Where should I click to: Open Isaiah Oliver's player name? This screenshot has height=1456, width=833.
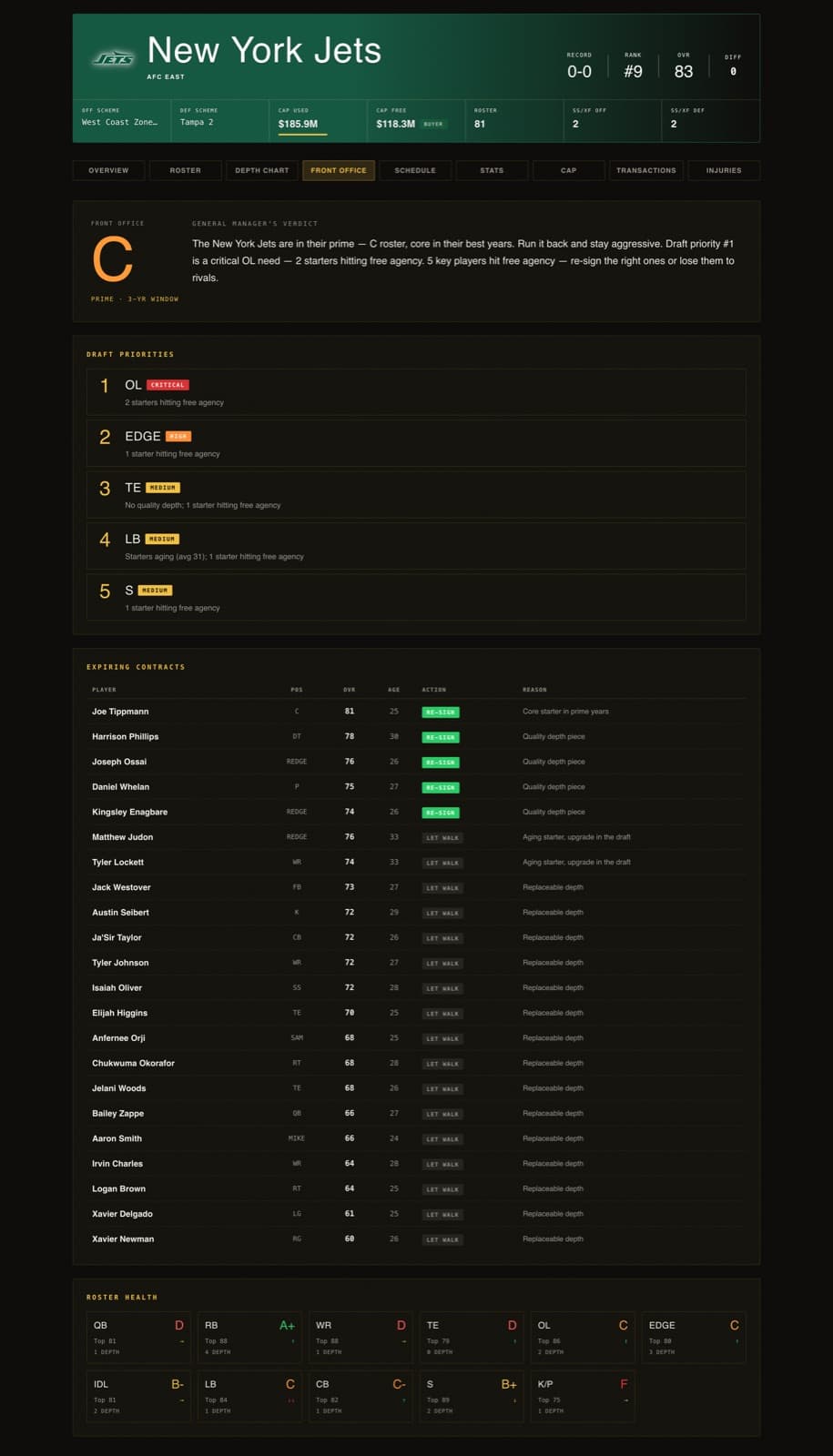[117, 988]
